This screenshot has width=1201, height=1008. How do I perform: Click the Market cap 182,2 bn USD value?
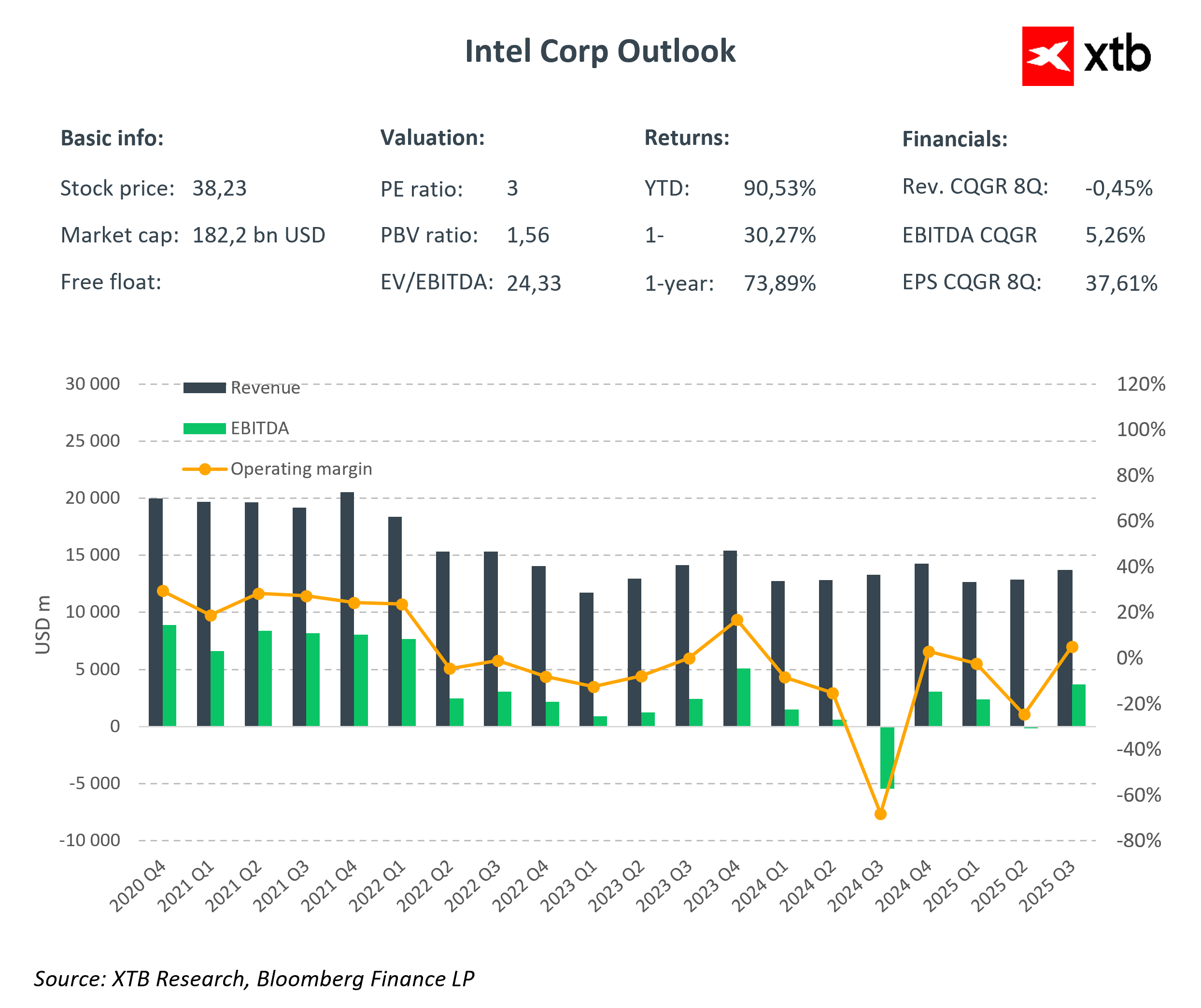pos(258,235)
